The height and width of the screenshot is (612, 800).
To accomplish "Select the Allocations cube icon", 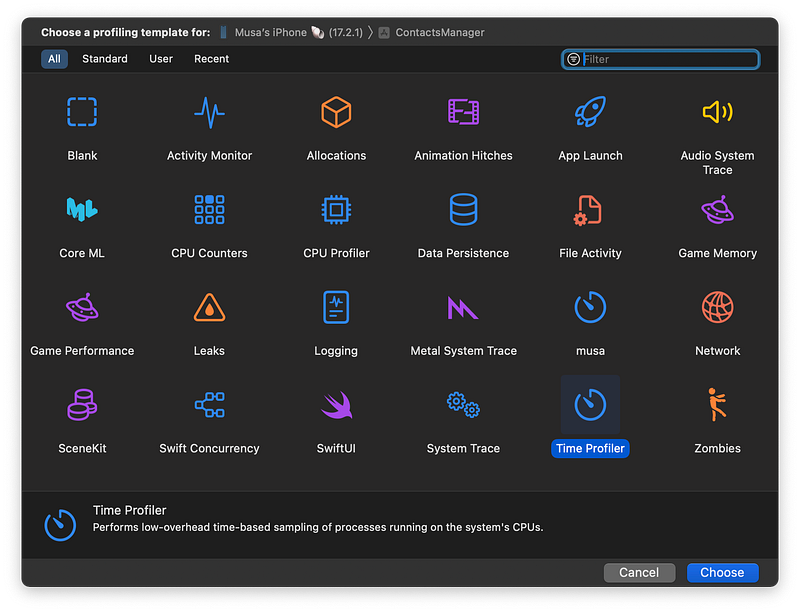I will [336, 112].
